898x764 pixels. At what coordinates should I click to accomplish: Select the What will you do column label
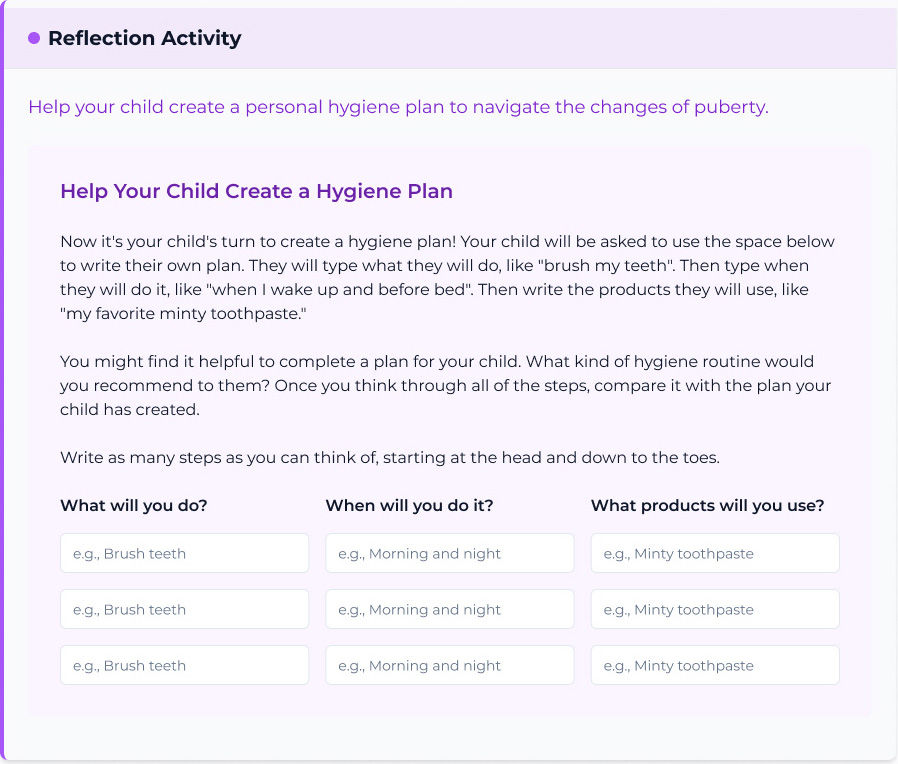coord(133,506)
